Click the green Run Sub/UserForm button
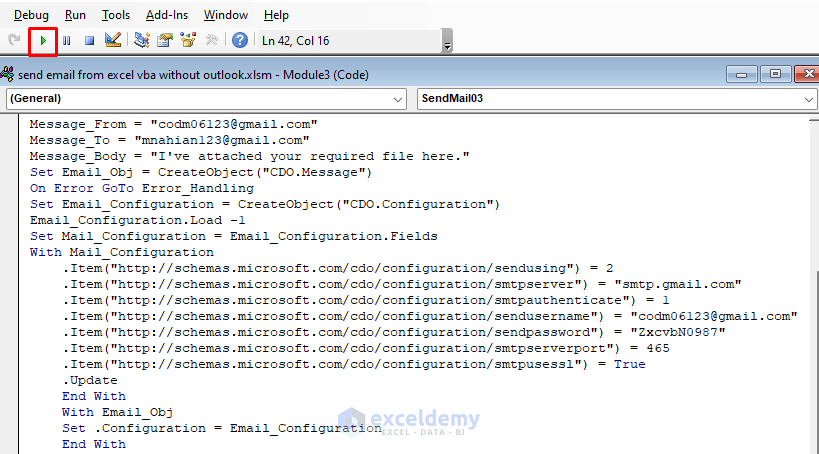This screenshot has height=454, width=819. tap(43, 41)
